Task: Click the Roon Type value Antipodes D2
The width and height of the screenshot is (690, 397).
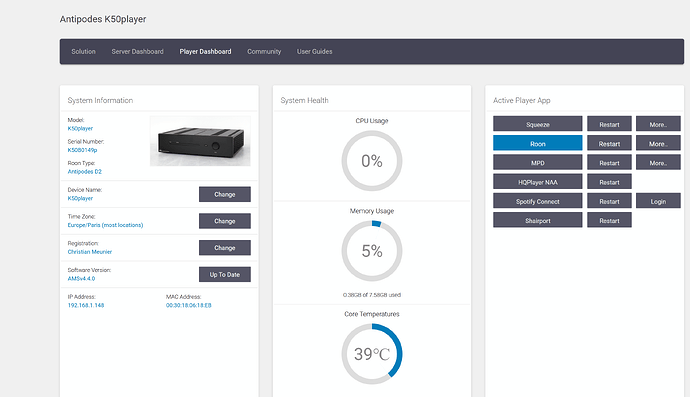Action: [84, 172]
